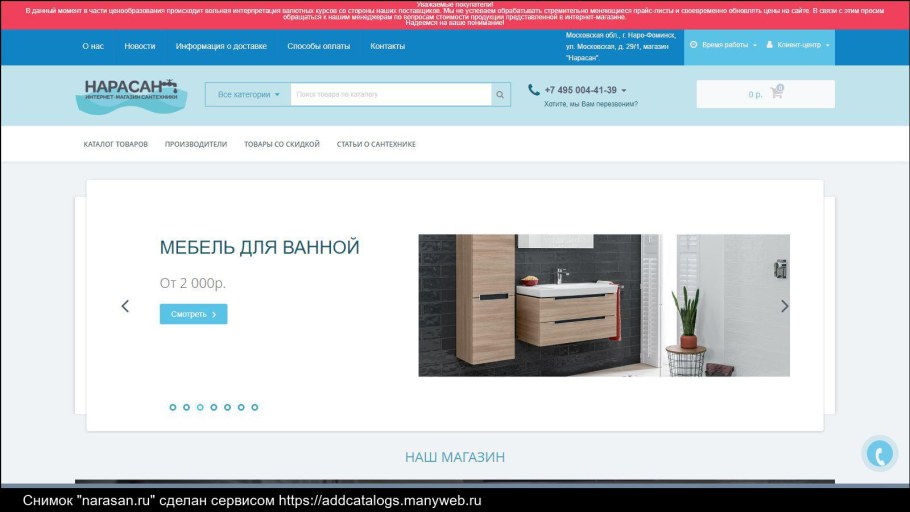This screenshot has width=910, height=512.
Task: Select the first slider dot
Action: coord(172,408)
